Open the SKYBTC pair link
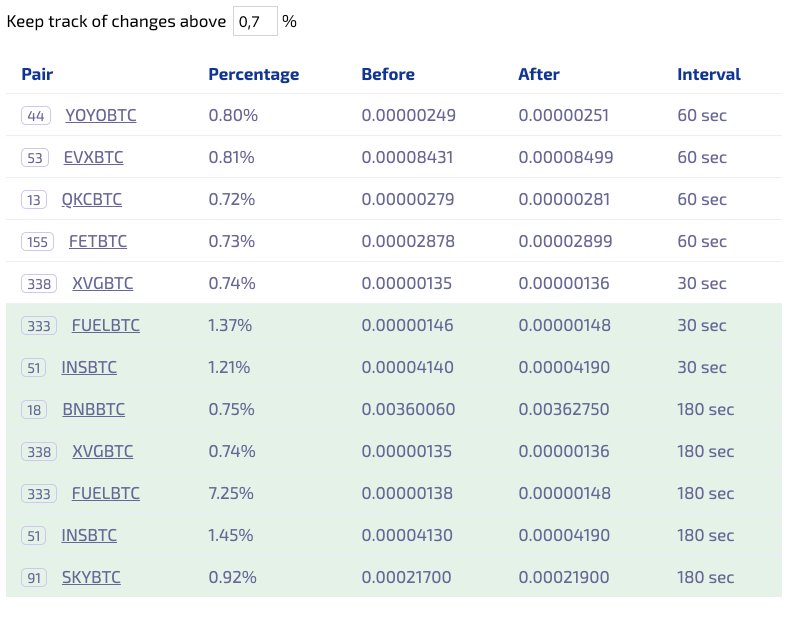This screenshot has width=799, height=626. click(91, 578)
